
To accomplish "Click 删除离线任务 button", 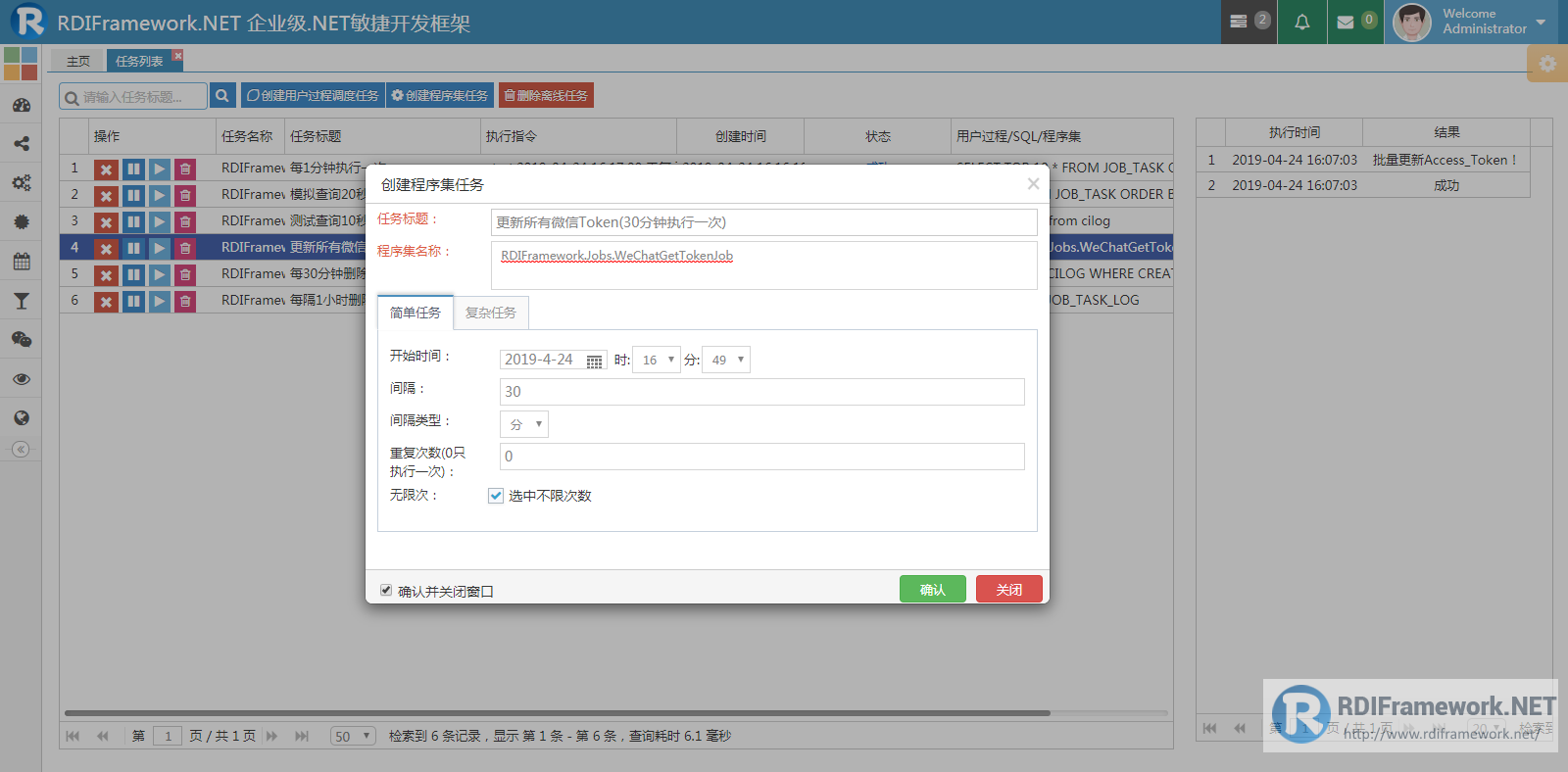I will [x=546, y=95].
